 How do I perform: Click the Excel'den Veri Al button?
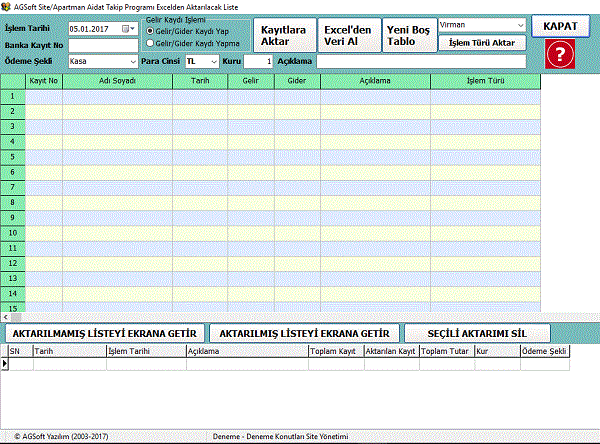(x=347, y=35)
